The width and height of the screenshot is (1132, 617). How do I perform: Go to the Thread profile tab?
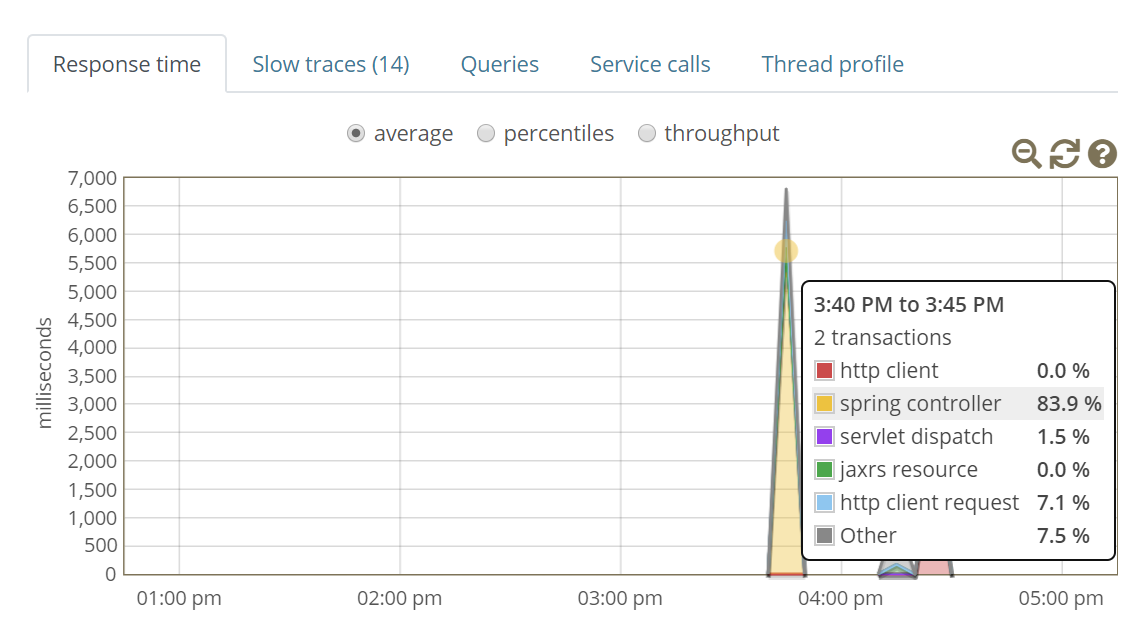click(x=832, y=64)
